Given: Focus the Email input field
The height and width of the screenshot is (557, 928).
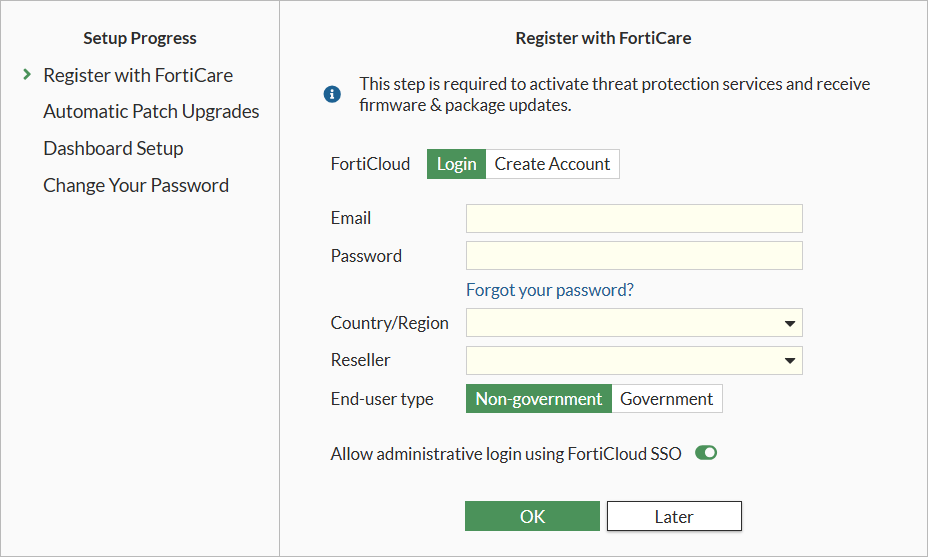Looking at the screenshot, I should 634,218.
